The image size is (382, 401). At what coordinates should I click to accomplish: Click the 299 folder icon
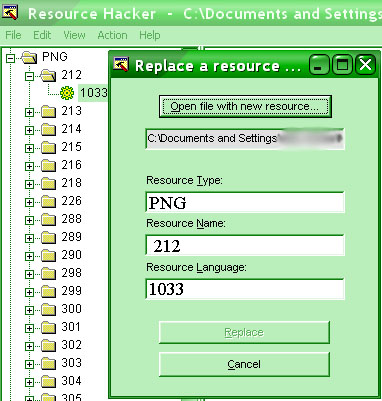(49, 292)
